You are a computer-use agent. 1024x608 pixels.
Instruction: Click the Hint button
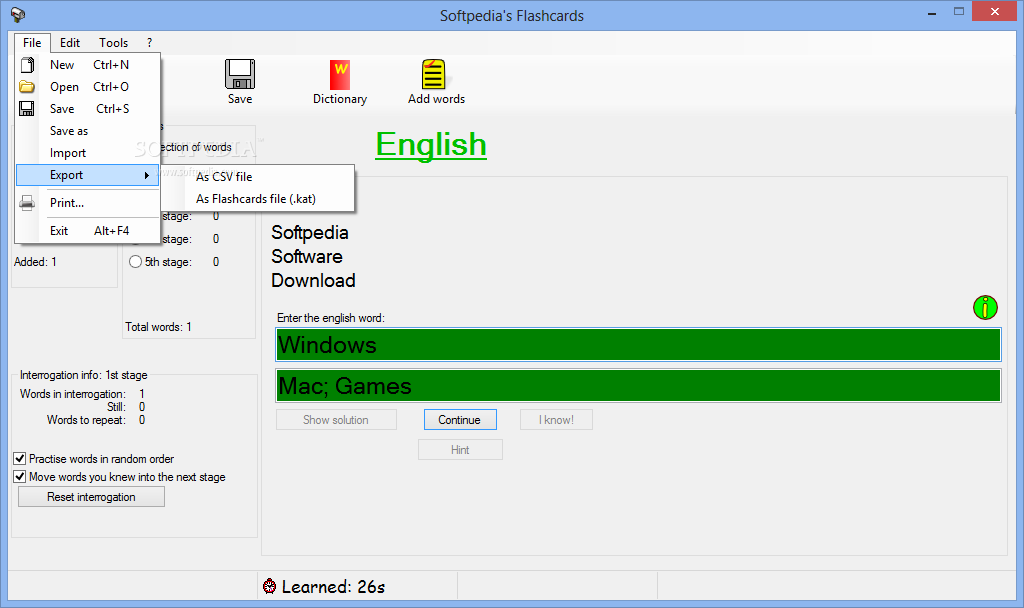click(x=460, y=450)
